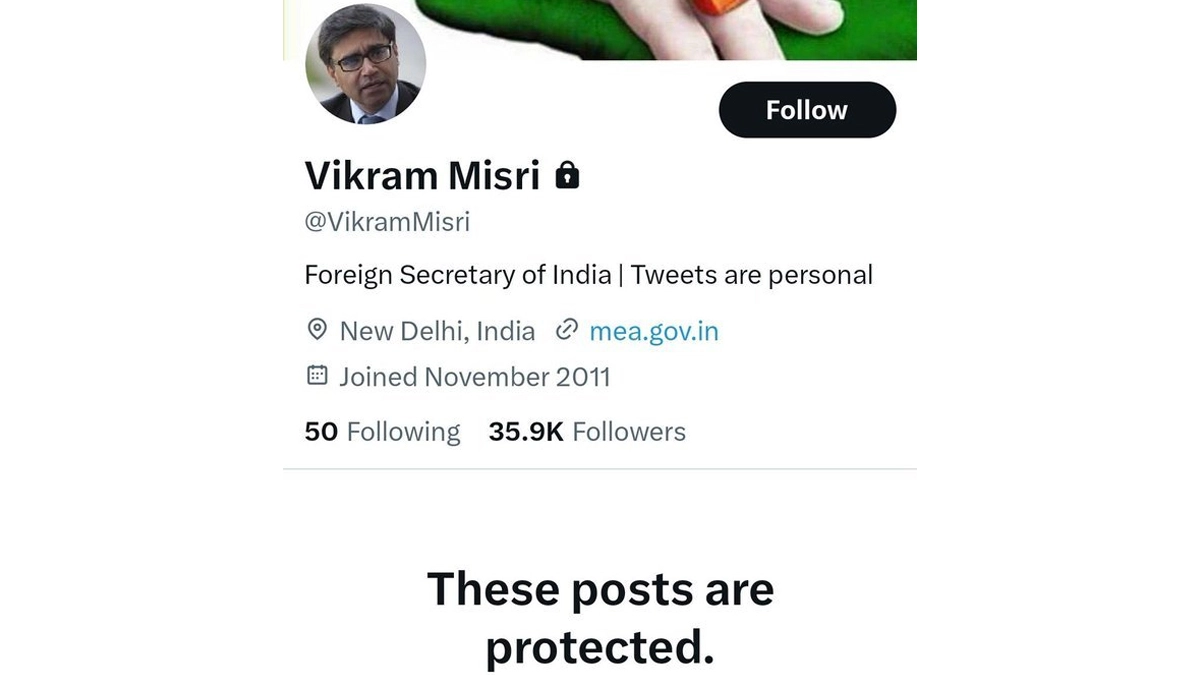1200x675 pixels.
Task: Click the @VikramMisri handle
Action: pyautogui.click(x=387, y=222)
